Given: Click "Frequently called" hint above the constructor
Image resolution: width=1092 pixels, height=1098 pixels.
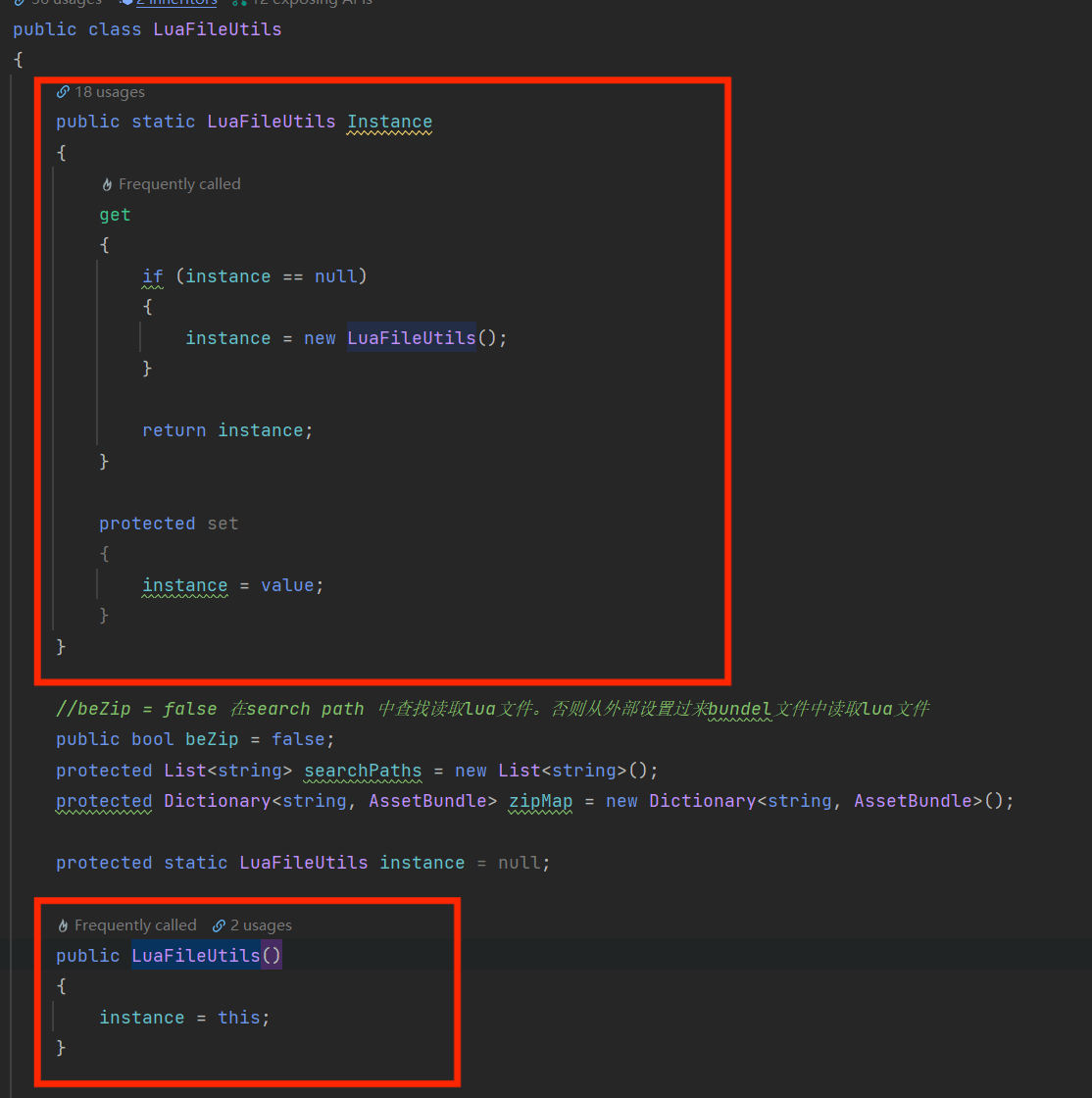Looking at the screenshot, I should click(135, 925).
